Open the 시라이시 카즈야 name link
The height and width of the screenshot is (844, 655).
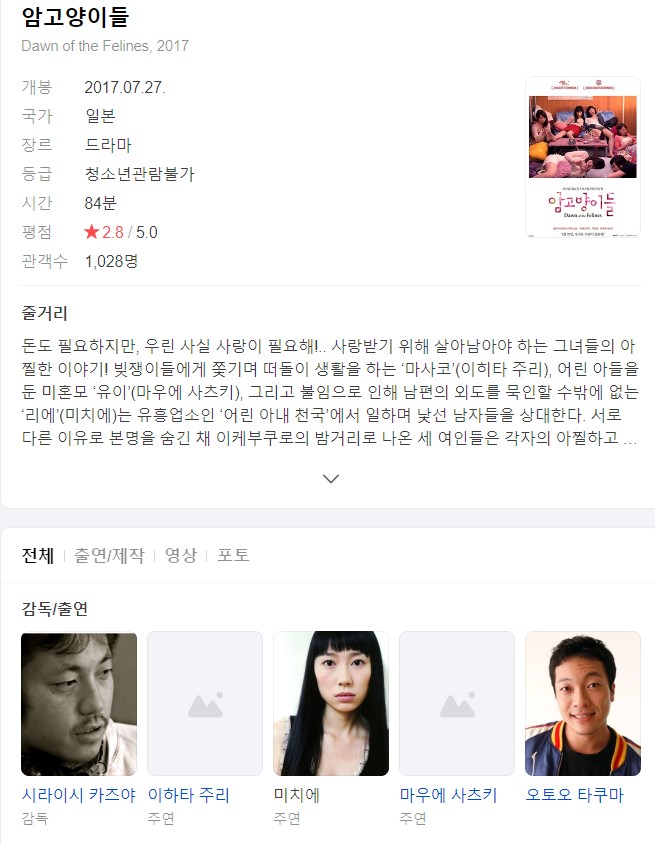pos(79,795)
